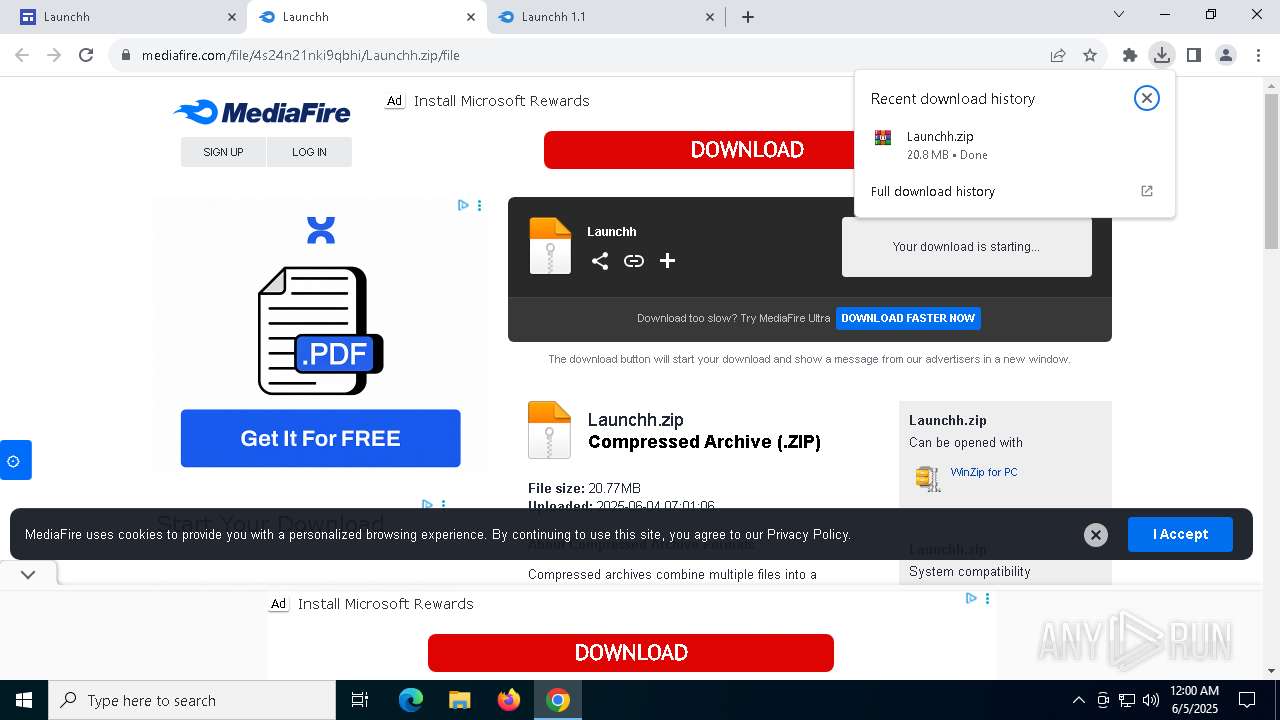1280x720 pixels.
Task: Click the SIGN UP button
Action: 223,152
